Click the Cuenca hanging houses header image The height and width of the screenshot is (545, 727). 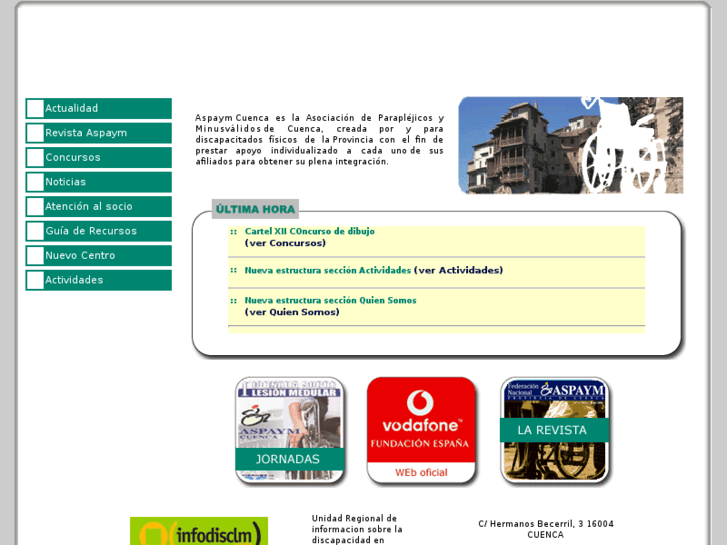click(x=571, y=145)
